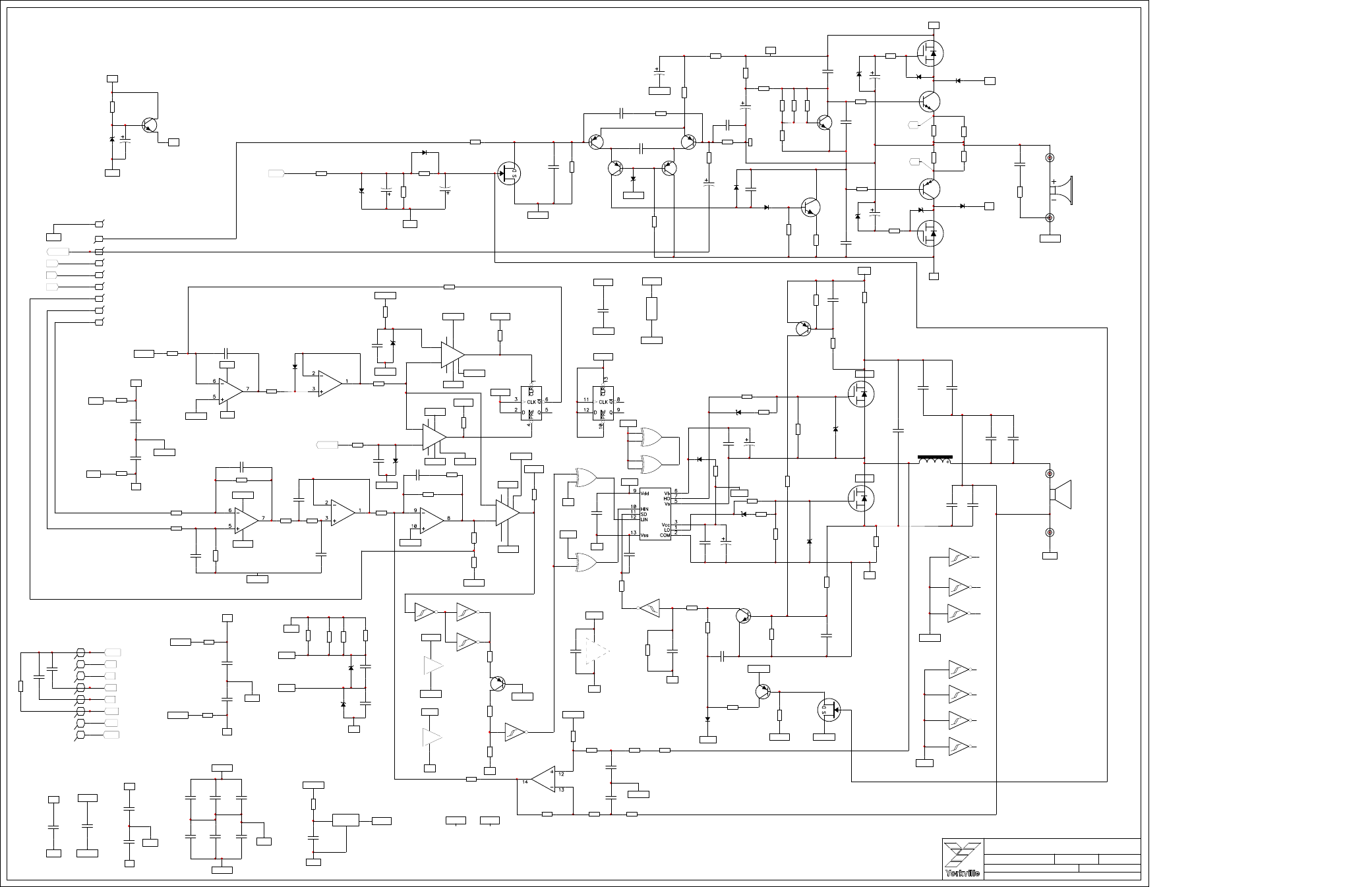Click the "COM" pin label on the driver IC
The image size is (1372, 887).
(665, 535)
